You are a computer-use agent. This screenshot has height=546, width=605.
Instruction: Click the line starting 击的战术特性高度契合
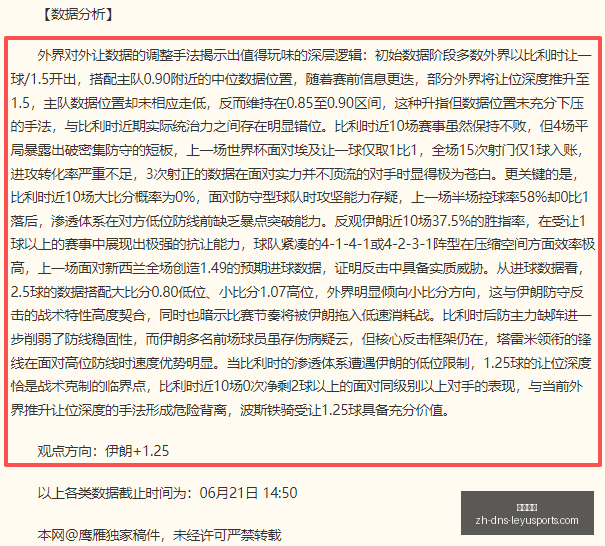pyautogui.click(x=301, y=316)
